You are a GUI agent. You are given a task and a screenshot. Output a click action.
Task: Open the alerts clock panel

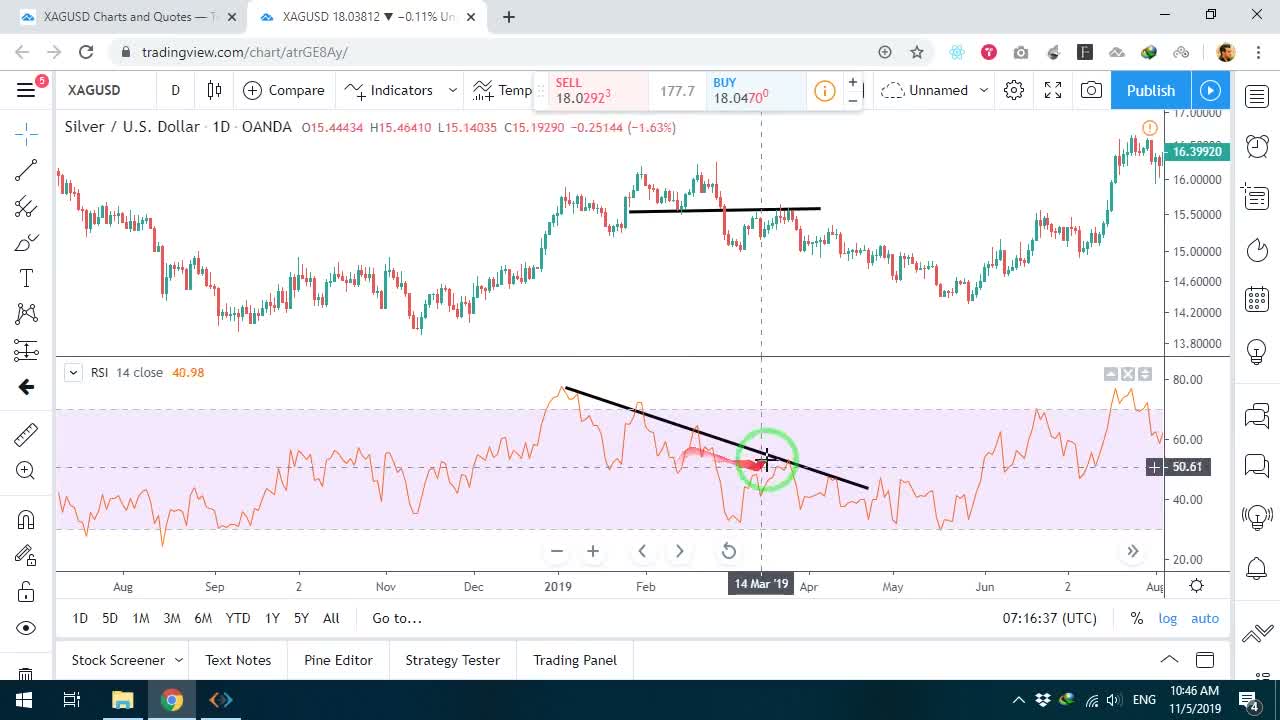tap(1257, 146)
